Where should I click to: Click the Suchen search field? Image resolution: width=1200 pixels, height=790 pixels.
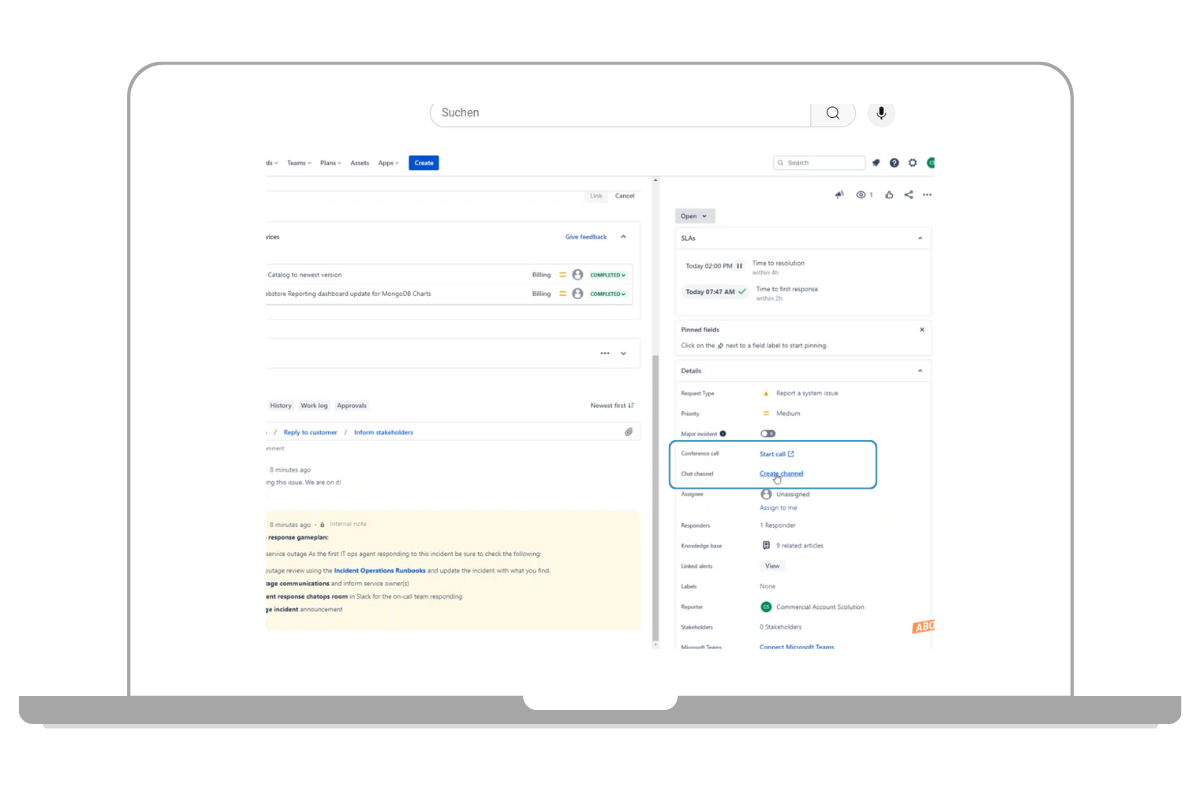pos(620,113)
